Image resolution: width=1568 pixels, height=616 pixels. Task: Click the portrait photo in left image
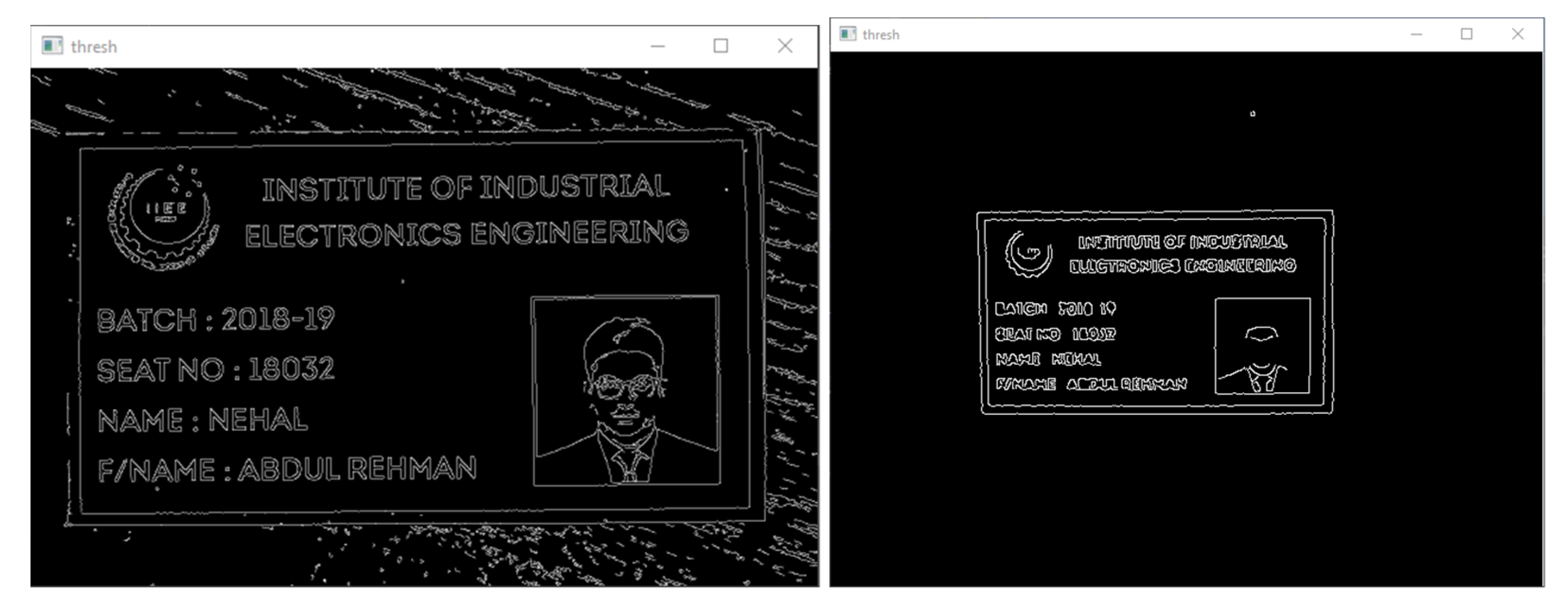(626, 391)
